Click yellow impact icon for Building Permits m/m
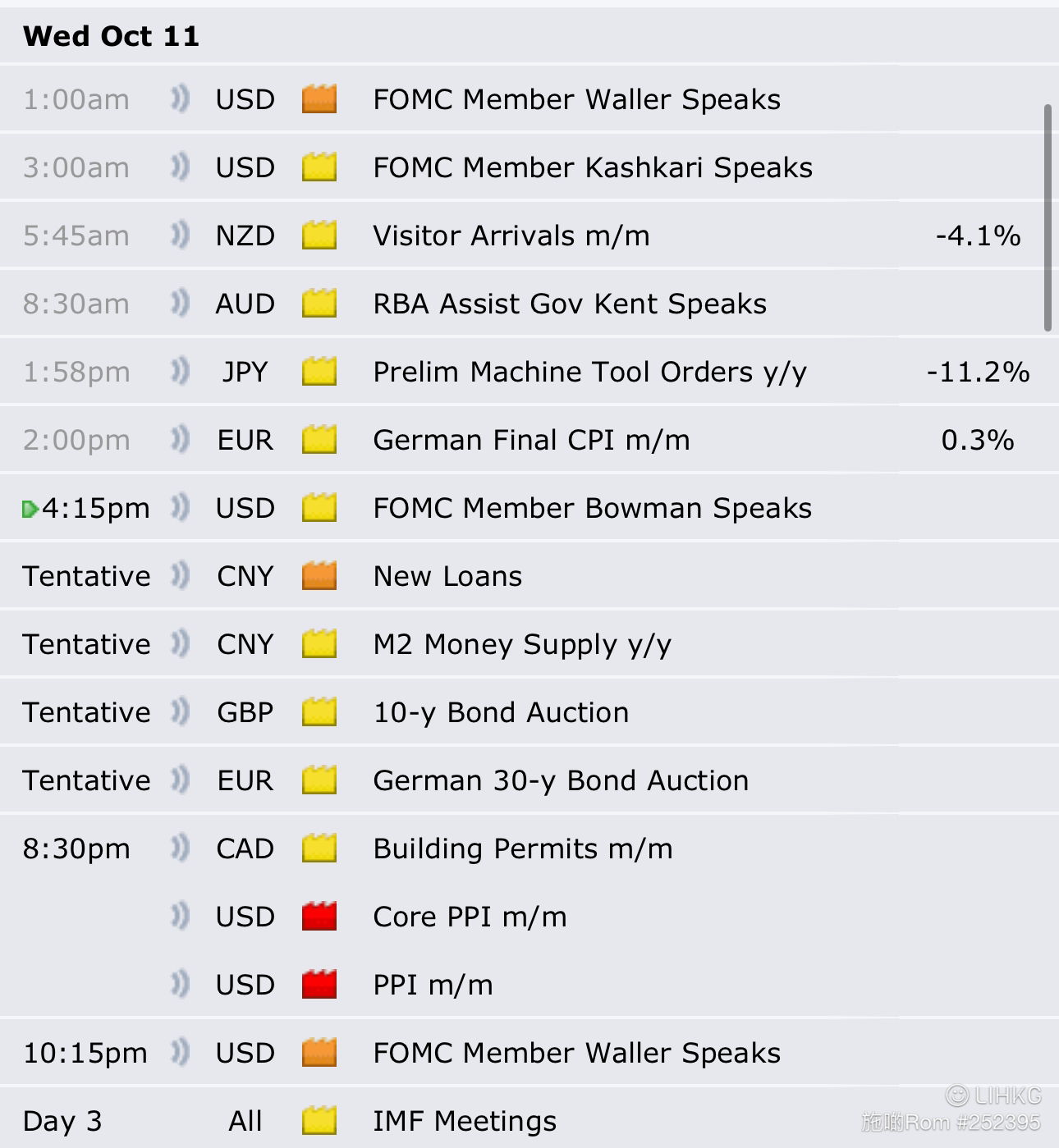Image resolution: width=1059 pixels, height=1148 pixels. click(x=319, y=848)
